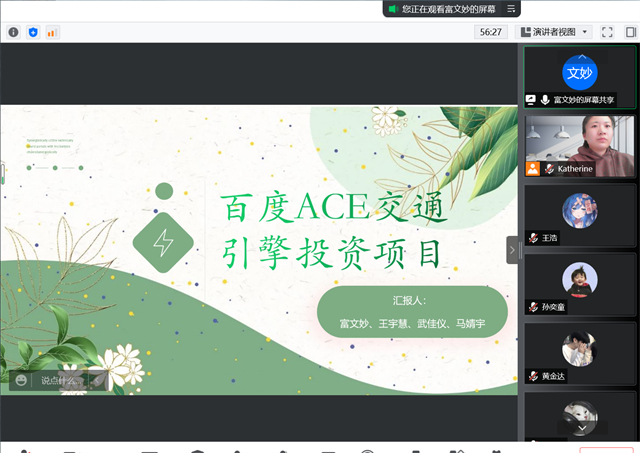
Task: Click the 56:27 meeting timer
Action: click(491, 32)
